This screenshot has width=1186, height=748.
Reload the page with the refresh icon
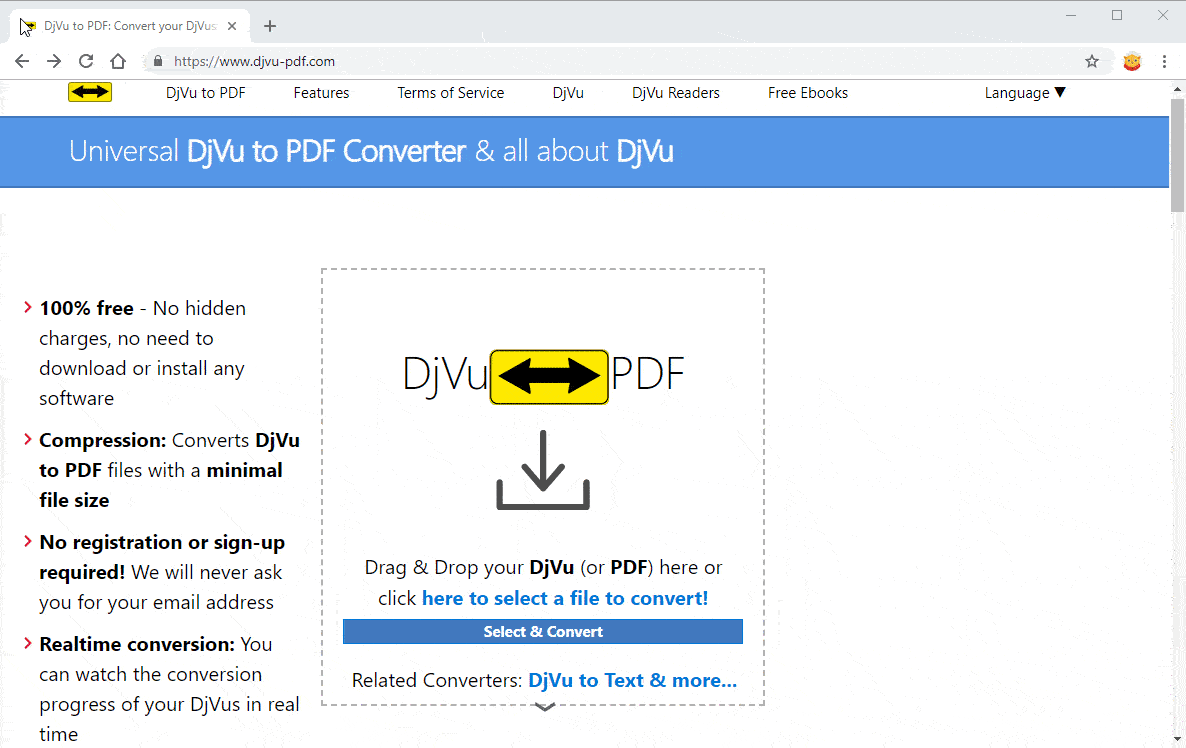point(85,61)
